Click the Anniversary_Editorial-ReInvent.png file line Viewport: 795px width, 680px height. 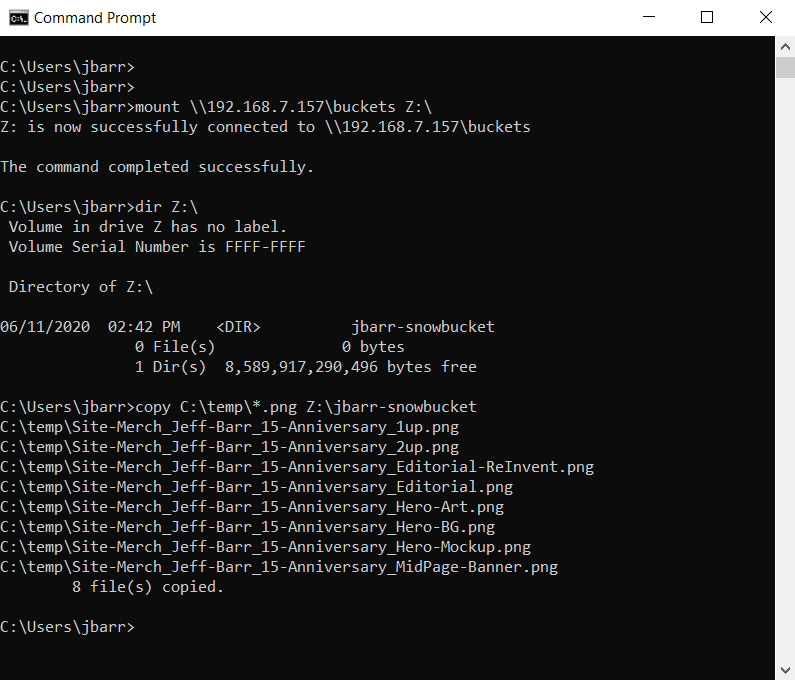[297, 467]
